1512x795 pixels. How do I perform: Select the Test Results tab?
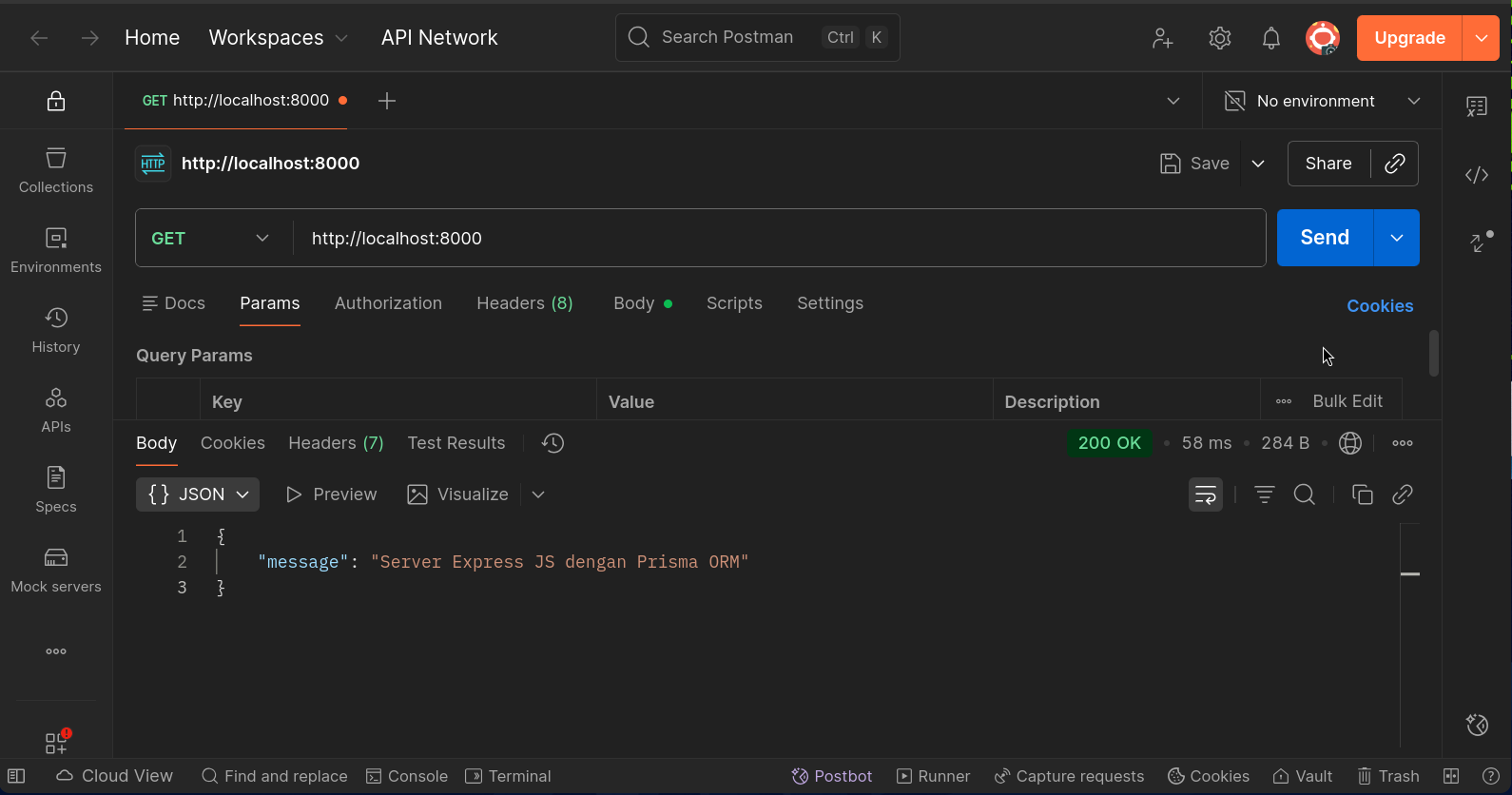456,443
